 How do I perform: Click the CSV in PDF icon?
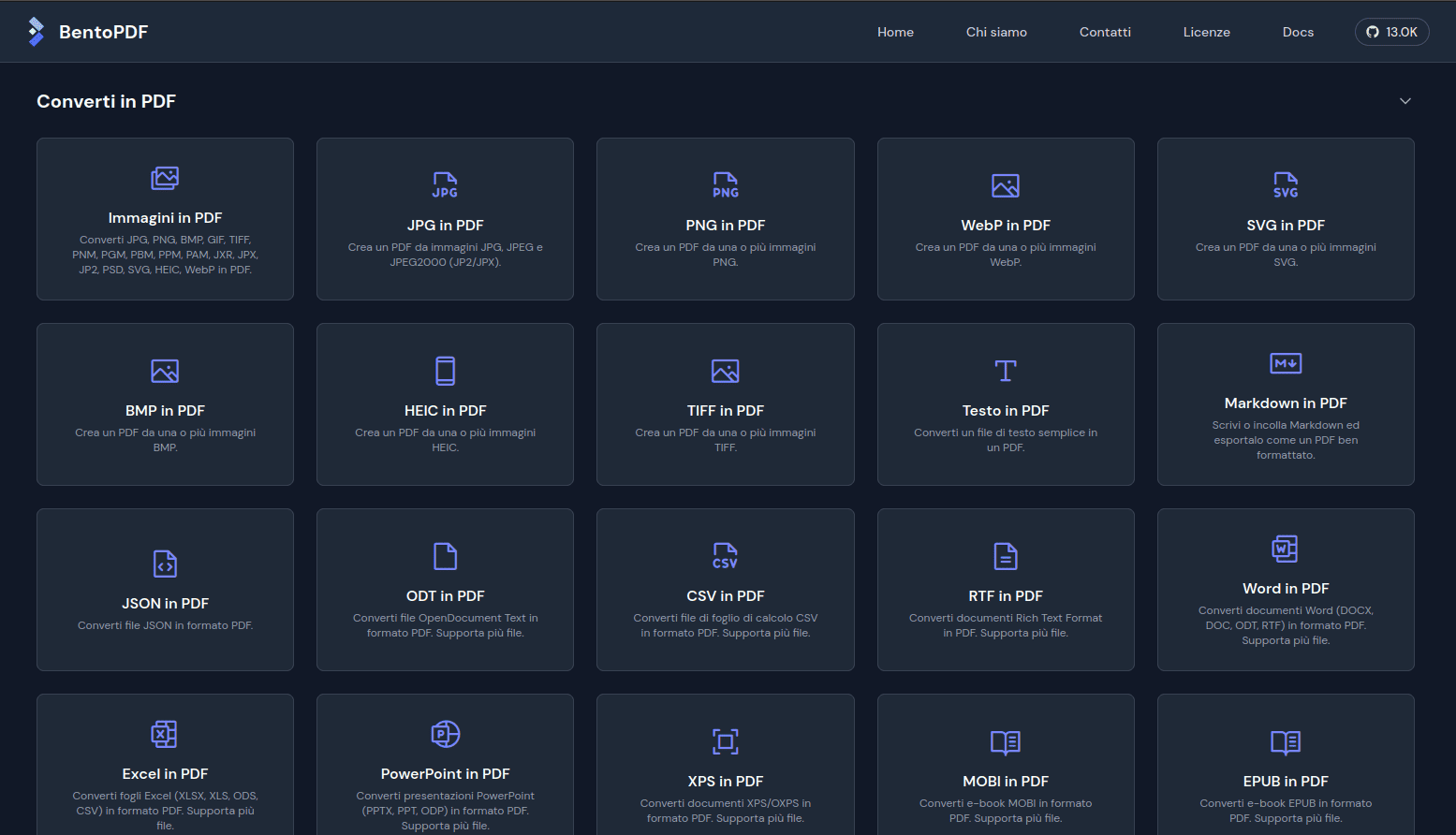coord(725,556)
